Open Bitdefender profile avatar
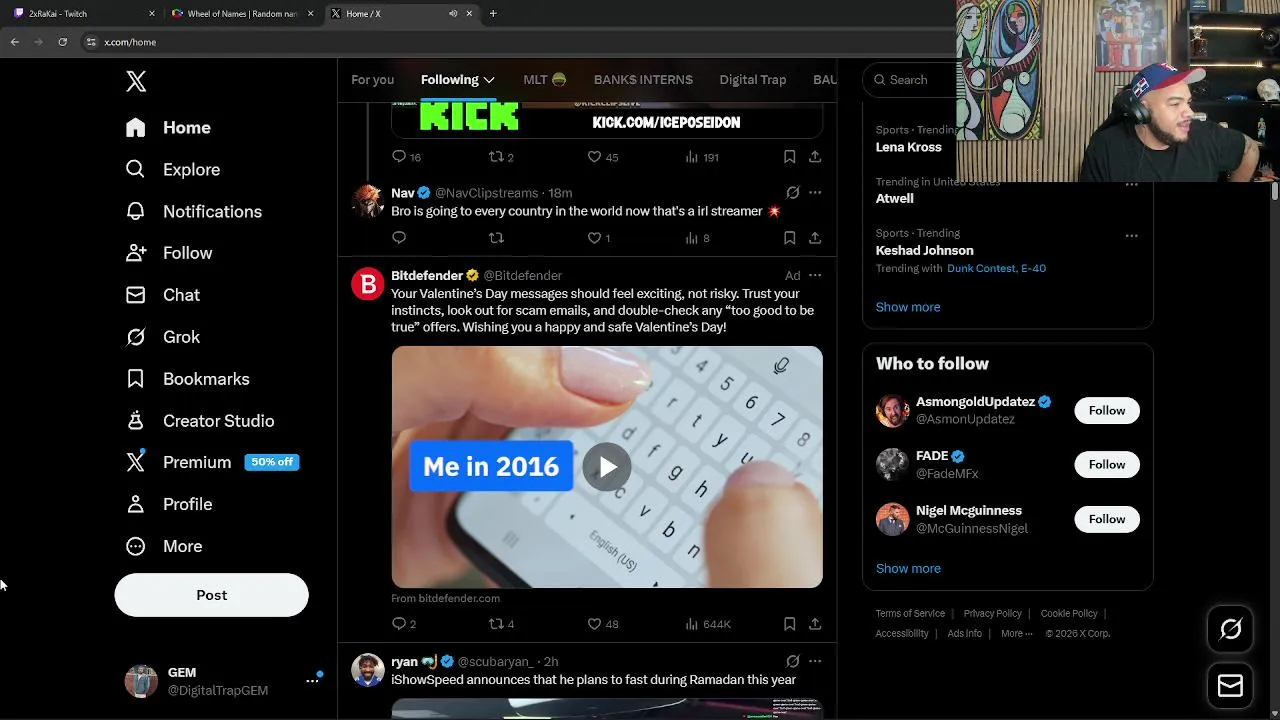This screenshot has width=1280, height=720. (368, 285)
